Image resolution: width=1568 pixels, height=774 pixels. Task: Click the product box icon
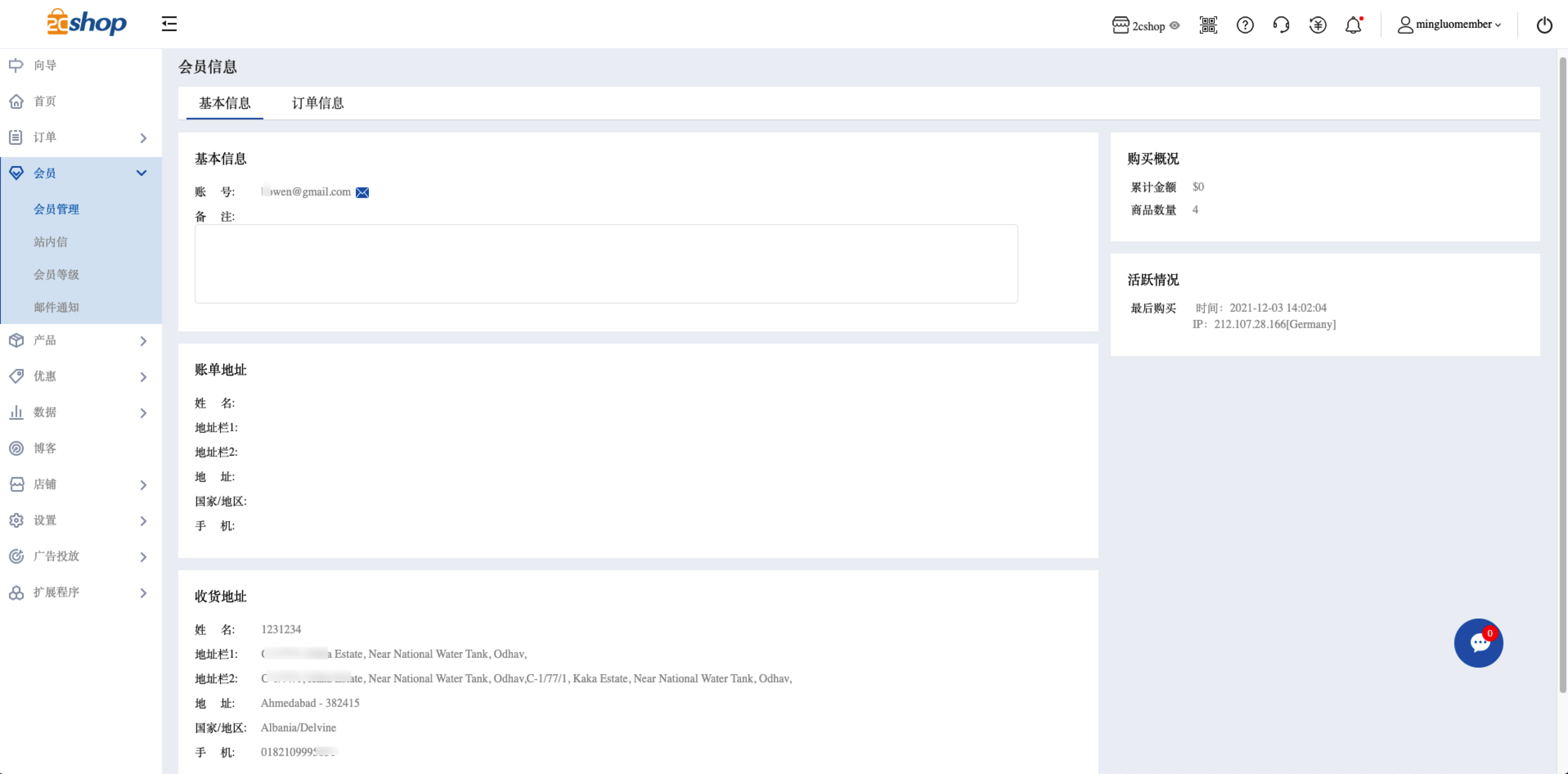pos(16,340)
